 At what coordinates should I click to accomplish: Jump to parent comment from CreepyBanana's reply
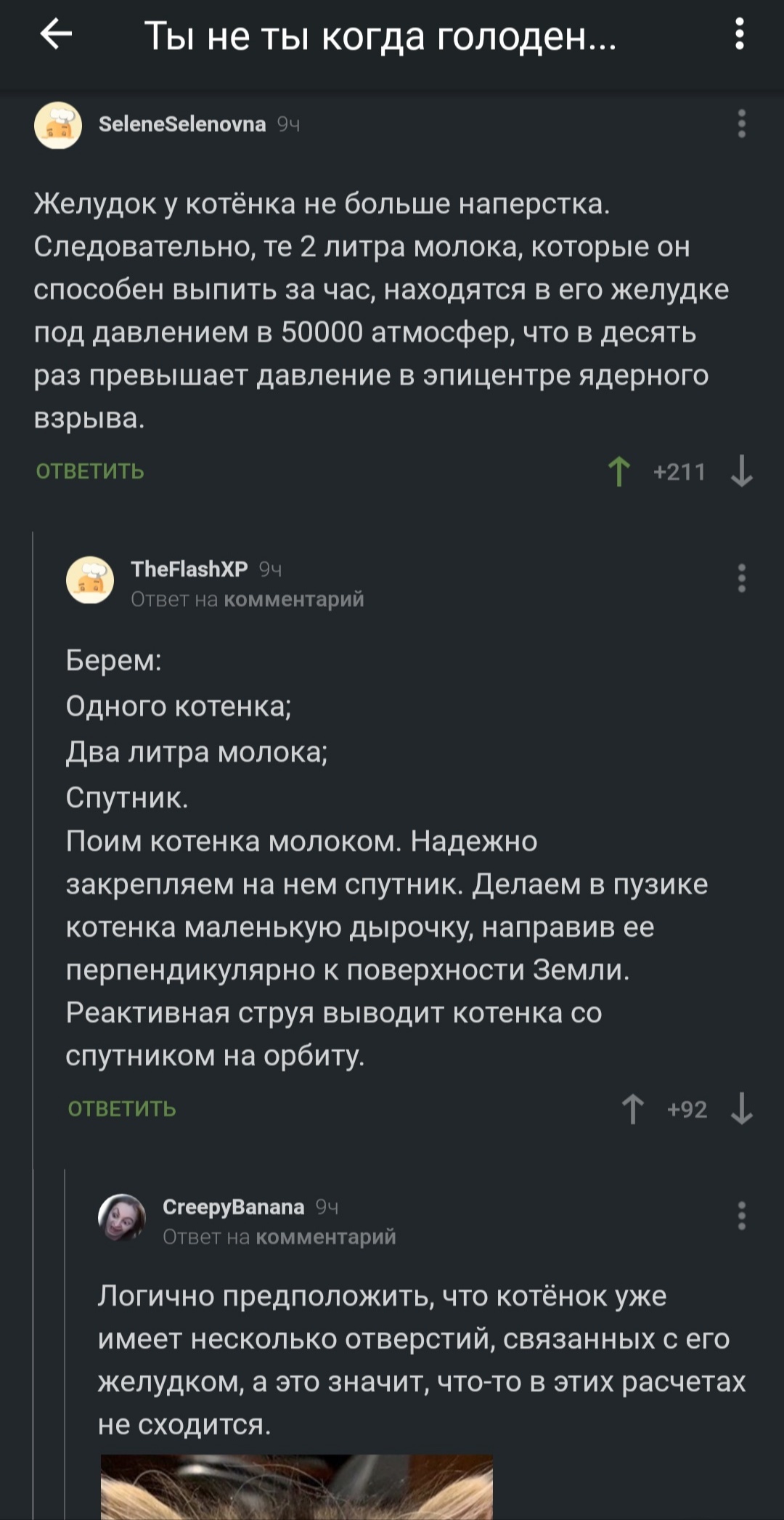coord(325,1237)
